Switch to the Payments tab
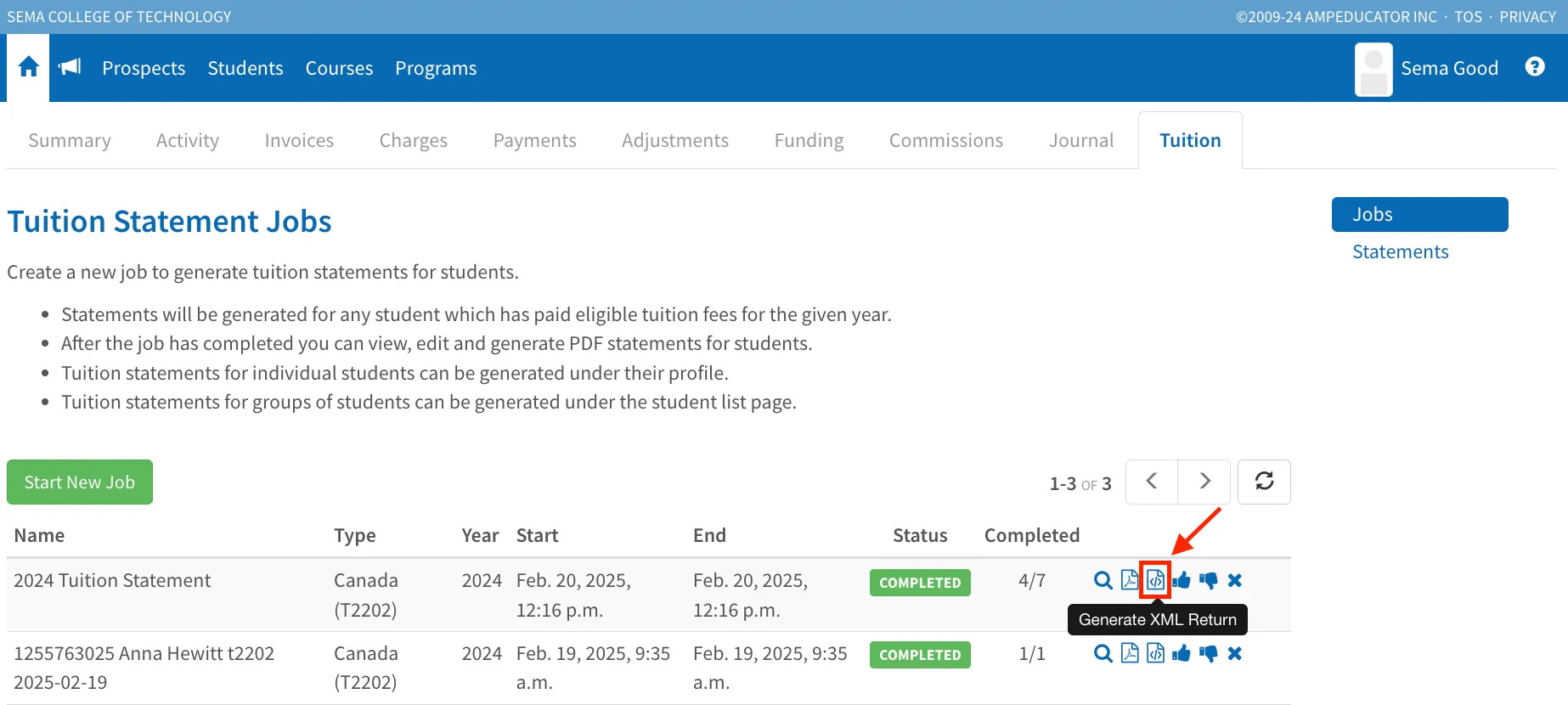The height and width of the screenshot is (705, 1568). point(535,140)
